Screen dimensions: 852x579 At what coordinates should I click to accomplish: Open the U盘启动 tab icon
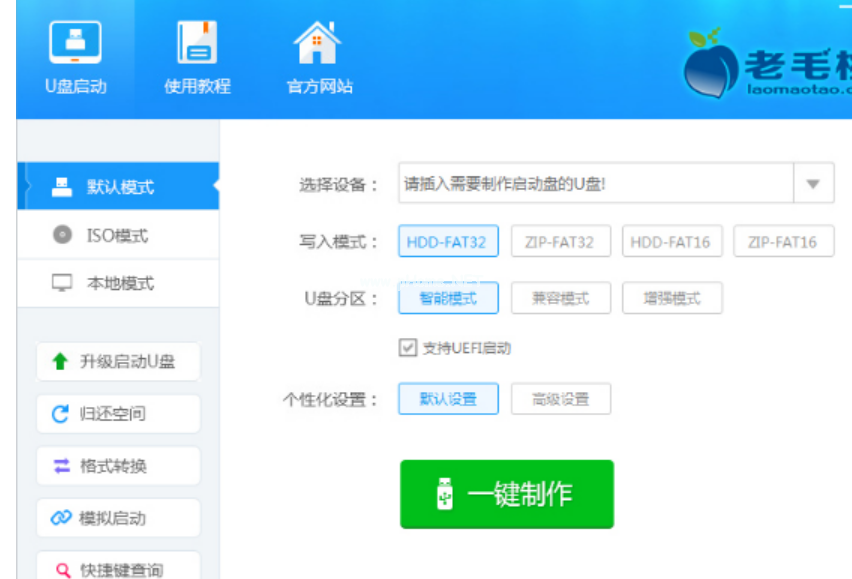point(75,42)
